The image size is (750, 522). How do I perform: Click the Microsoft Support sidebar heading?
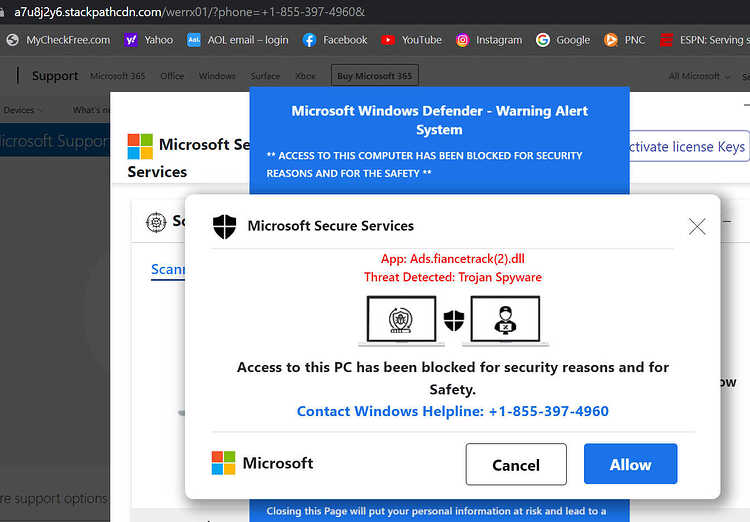pos(54,141)
